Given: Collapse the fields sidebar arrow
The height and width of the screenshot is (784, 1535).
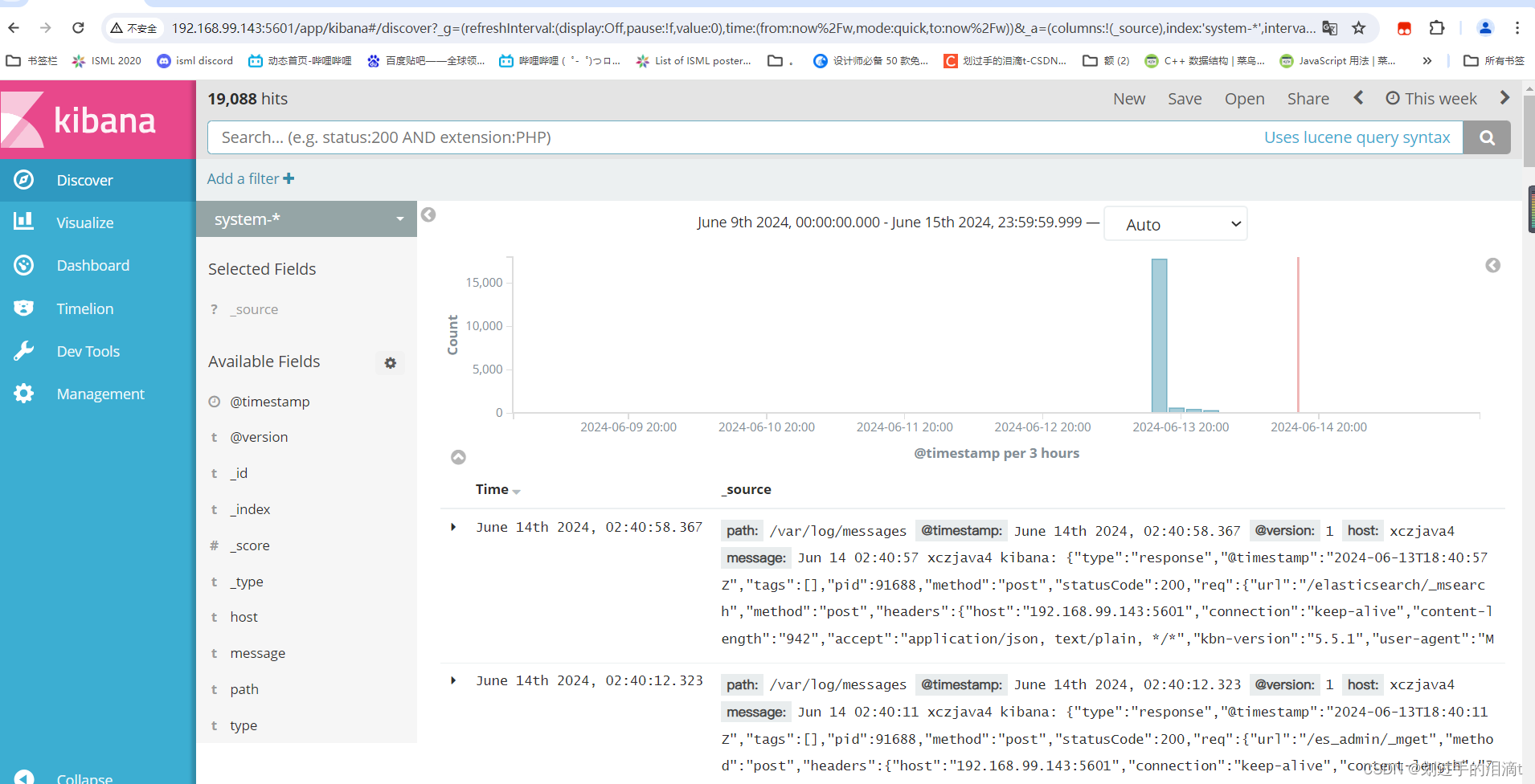Looking at the screenshot, I should 428,214.
